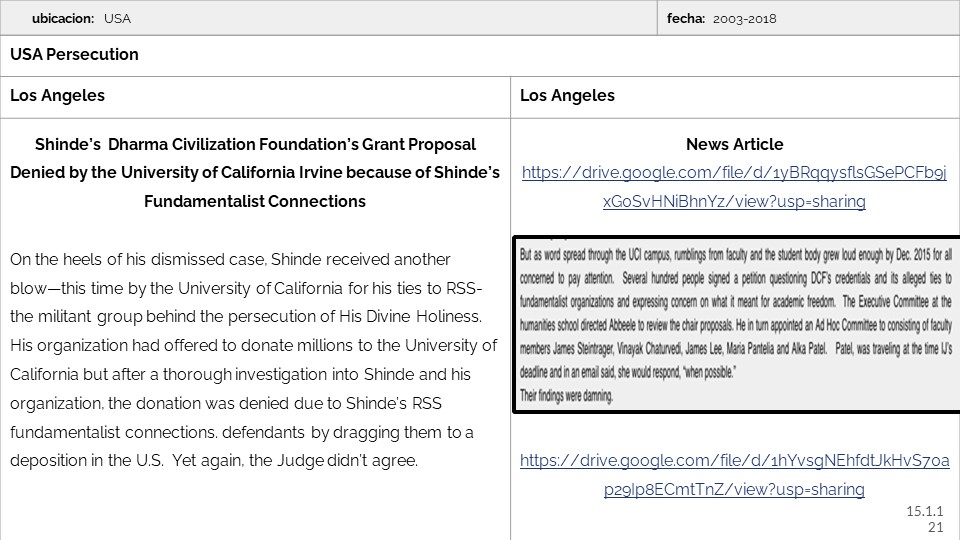
Task: Click the news article clipping image
Action: [736, 324]
